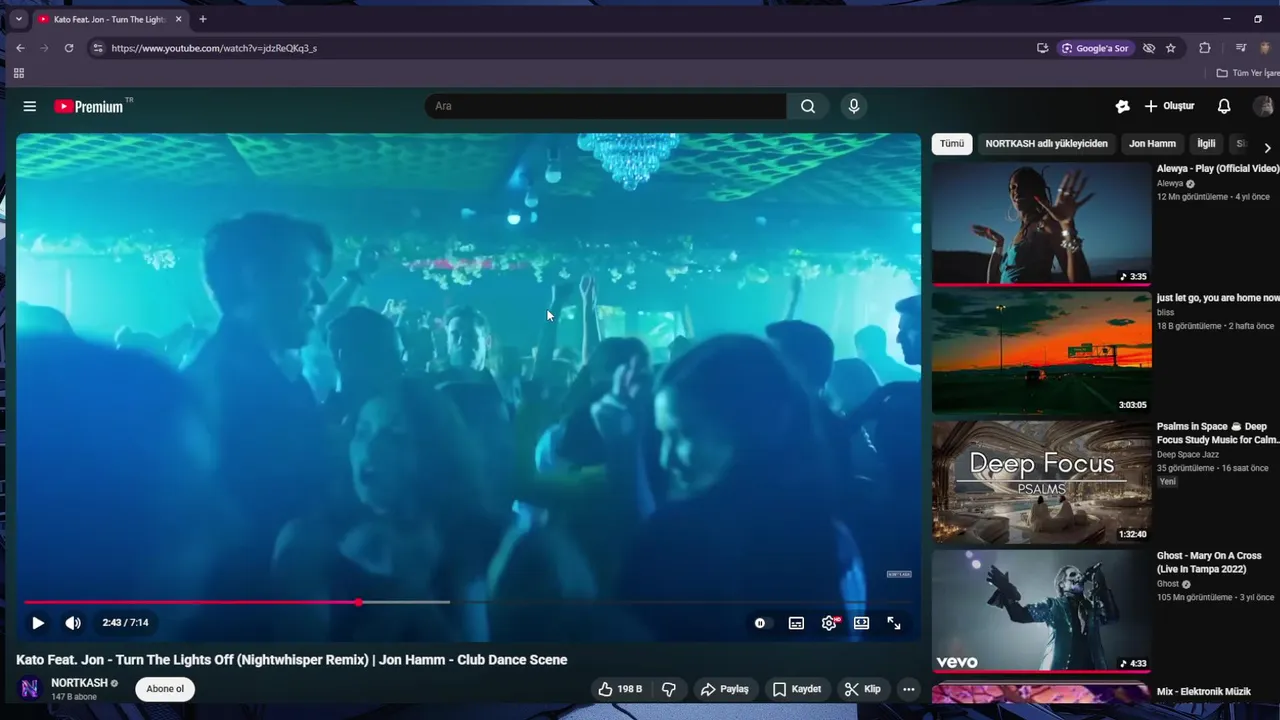The image size is (1280, 720).
Task: Reload the browser page
Action: (x=69, y=48)
